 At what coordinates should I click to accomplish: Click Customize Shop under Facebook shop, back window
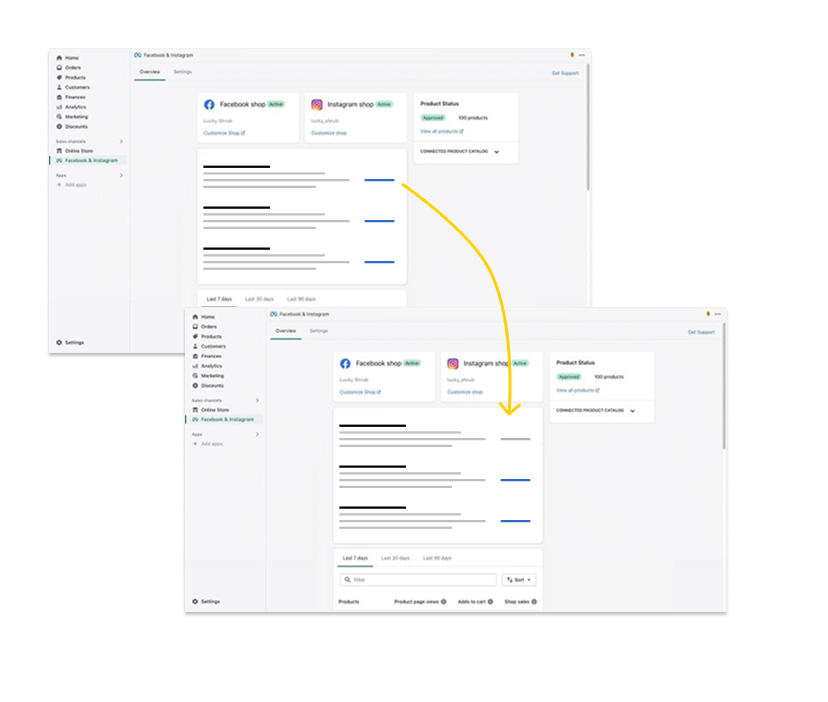(224, 133)
